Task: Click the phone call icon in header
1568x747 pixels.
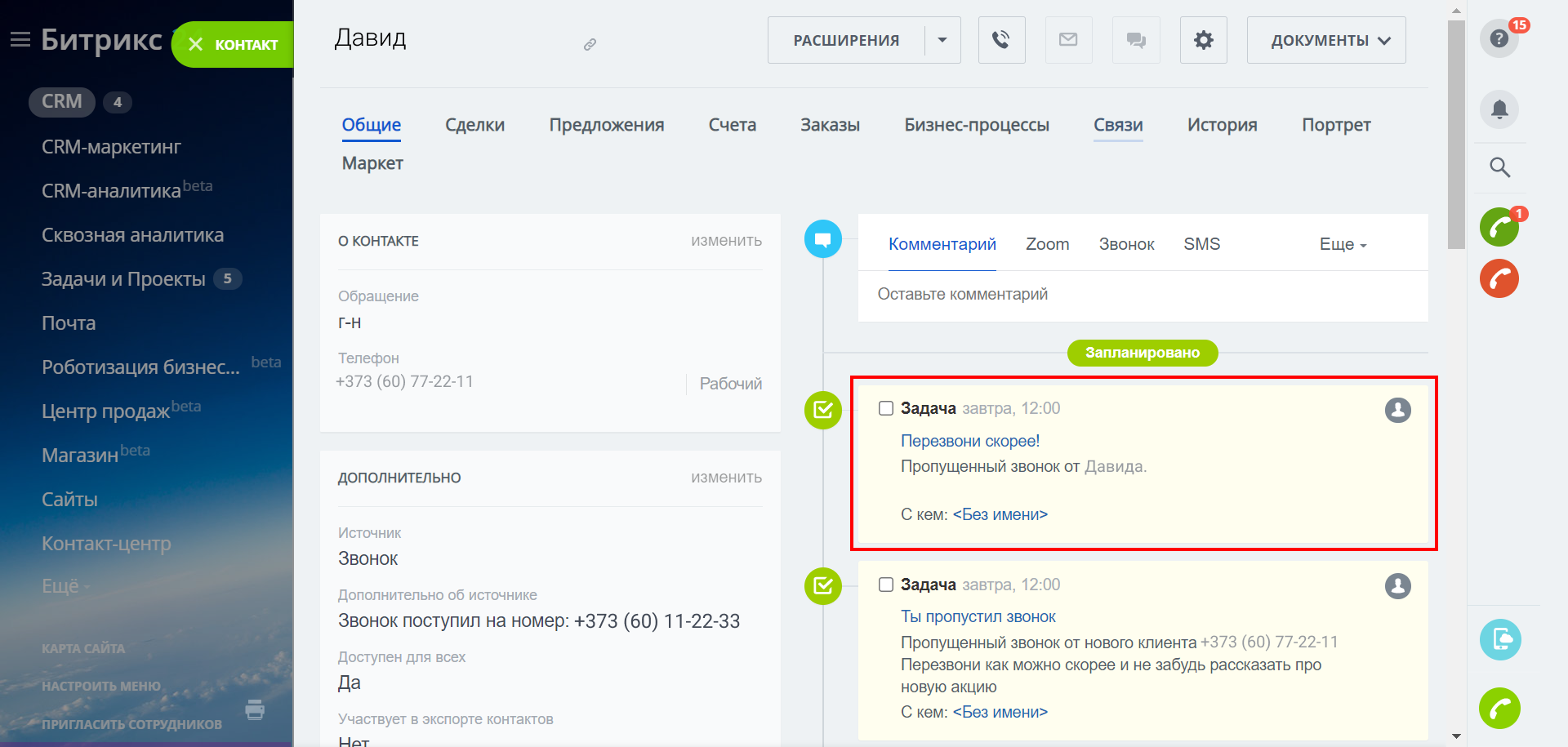Action: [x=1001, y=40]
